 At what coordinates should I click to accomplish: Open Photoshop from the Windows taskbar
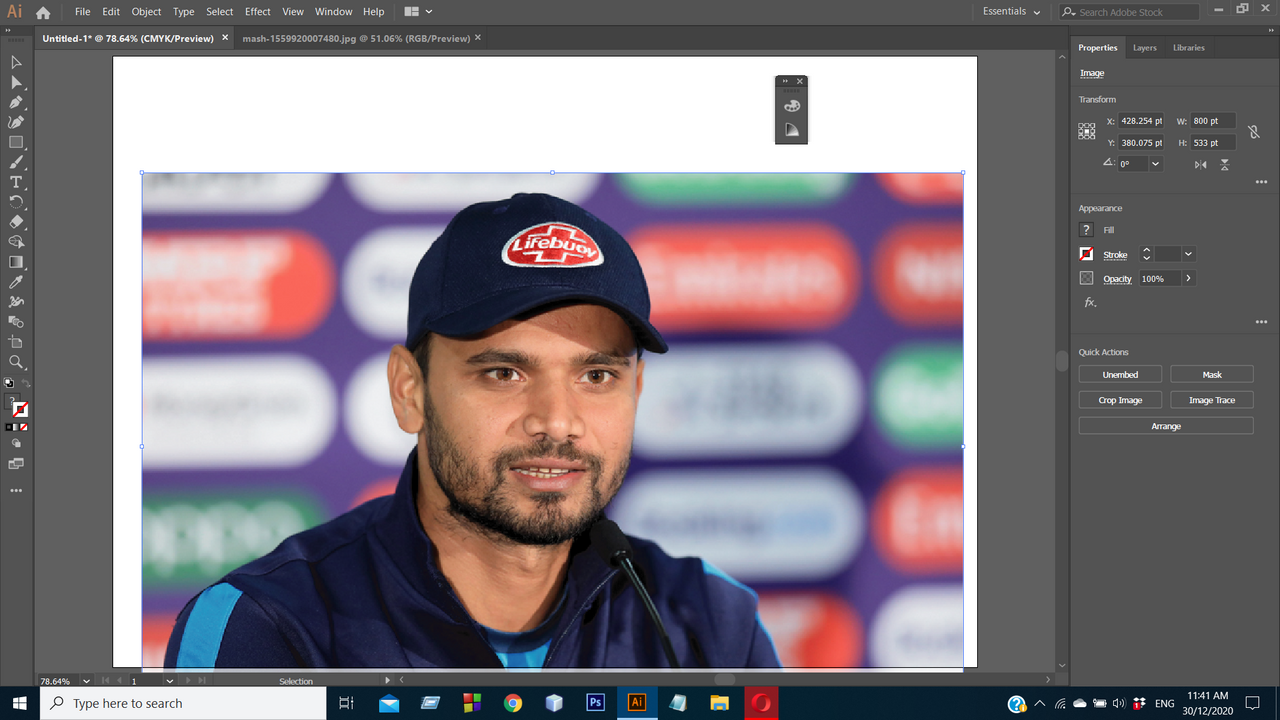pos(595,702)
